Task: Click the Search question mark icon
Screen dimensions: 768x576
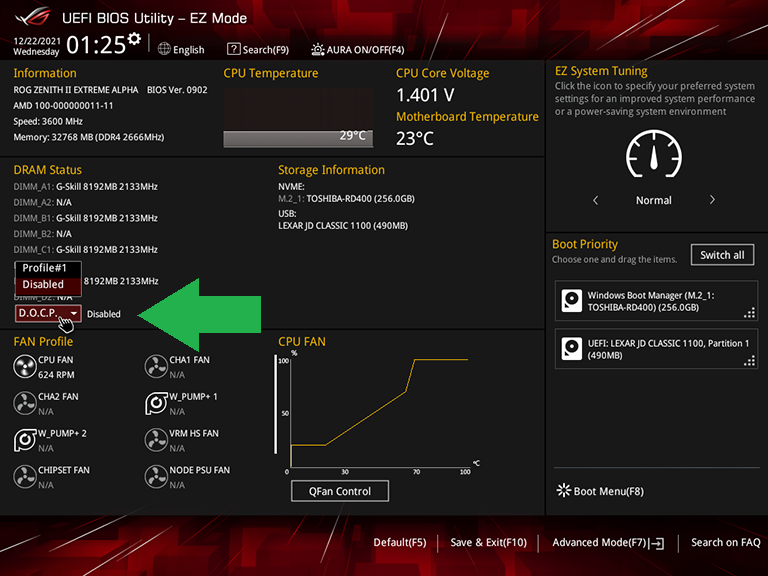Action: 234,49
